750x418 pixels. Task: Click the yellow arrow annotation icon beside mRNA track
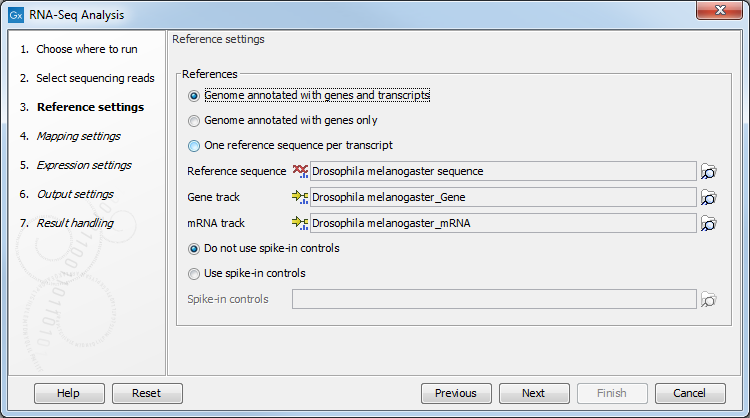[300, 222]
